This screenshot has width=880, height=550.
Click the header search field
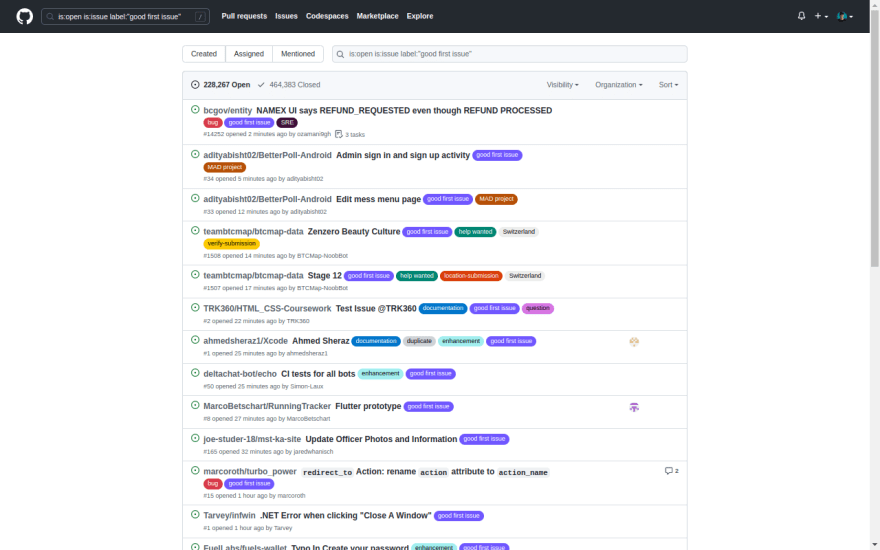pos(125,16)
